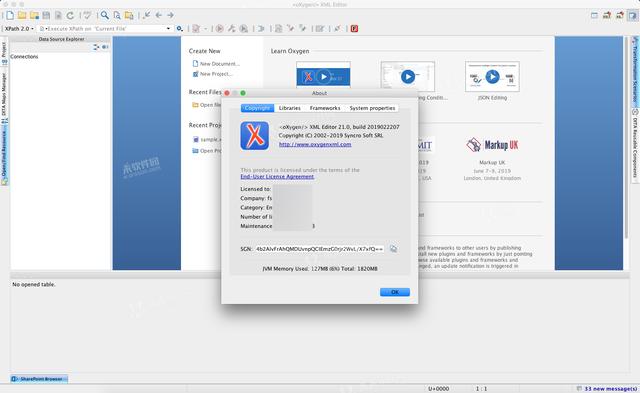Screen dimensions: 640x393
Task: Click the Back arrow in toolbar
Action: coord(158,16)
